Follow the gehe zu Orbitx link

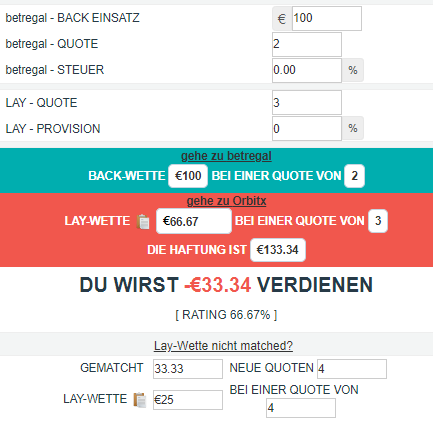coord(226,201)
